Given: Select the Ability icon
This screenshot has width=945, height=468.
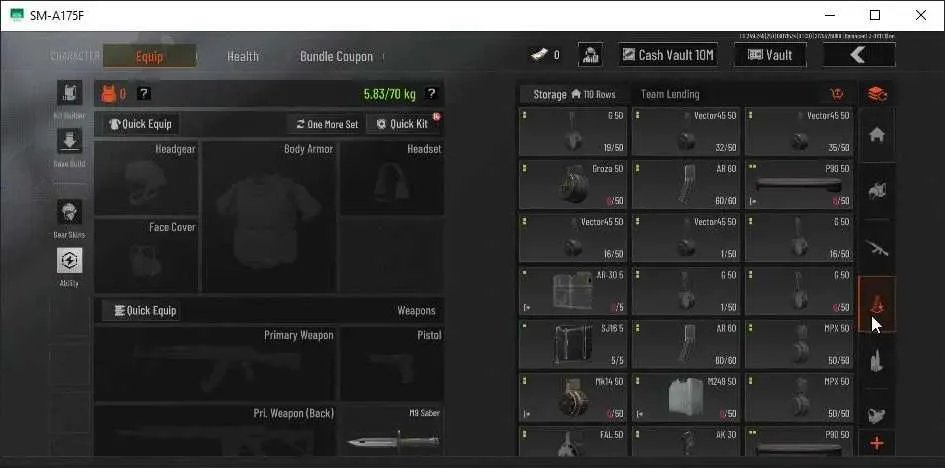Looking at the screenshot, I should click(69, 260).
